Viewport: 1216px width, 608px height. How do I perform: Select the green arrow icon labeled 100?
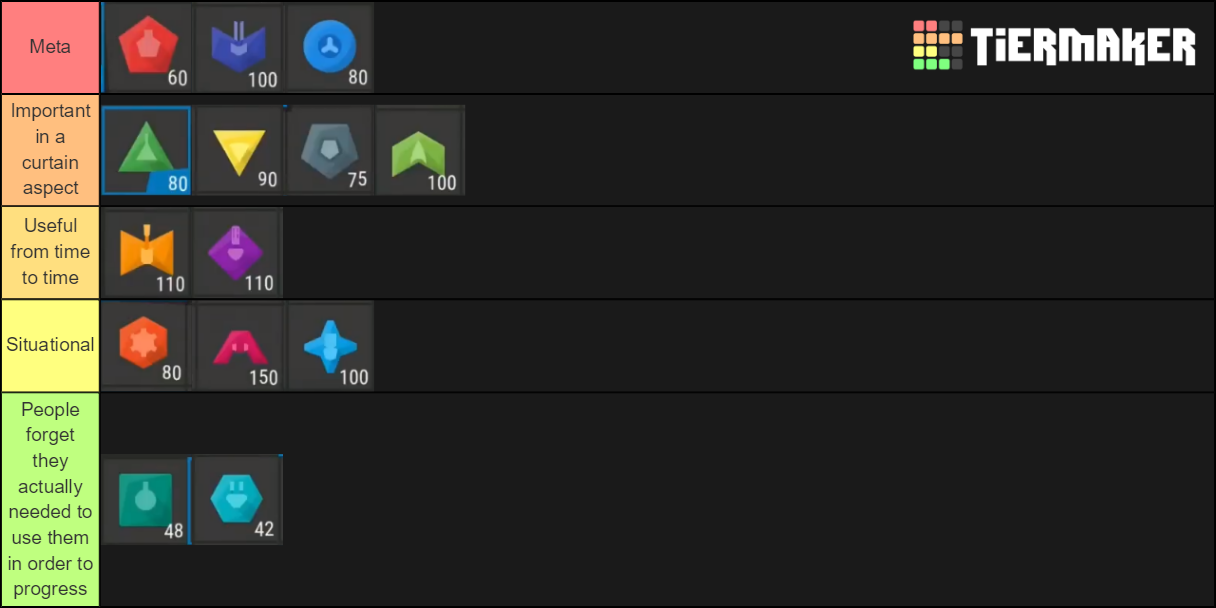pyautogui.click(x=420, y=148)
